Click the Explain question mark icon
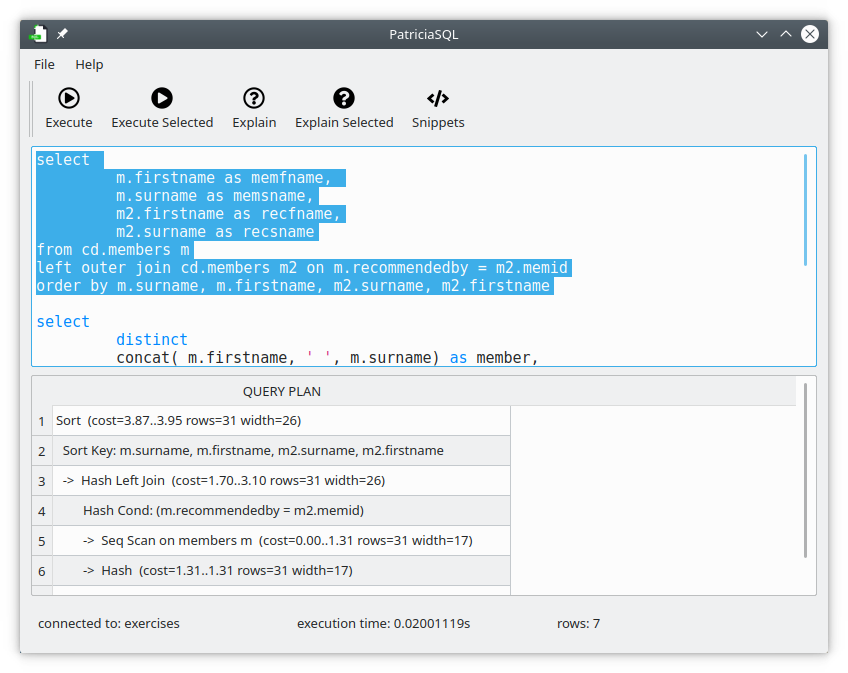Image resolution: width=848 pixels, height=673 pixels. click(x=254, y=98)
